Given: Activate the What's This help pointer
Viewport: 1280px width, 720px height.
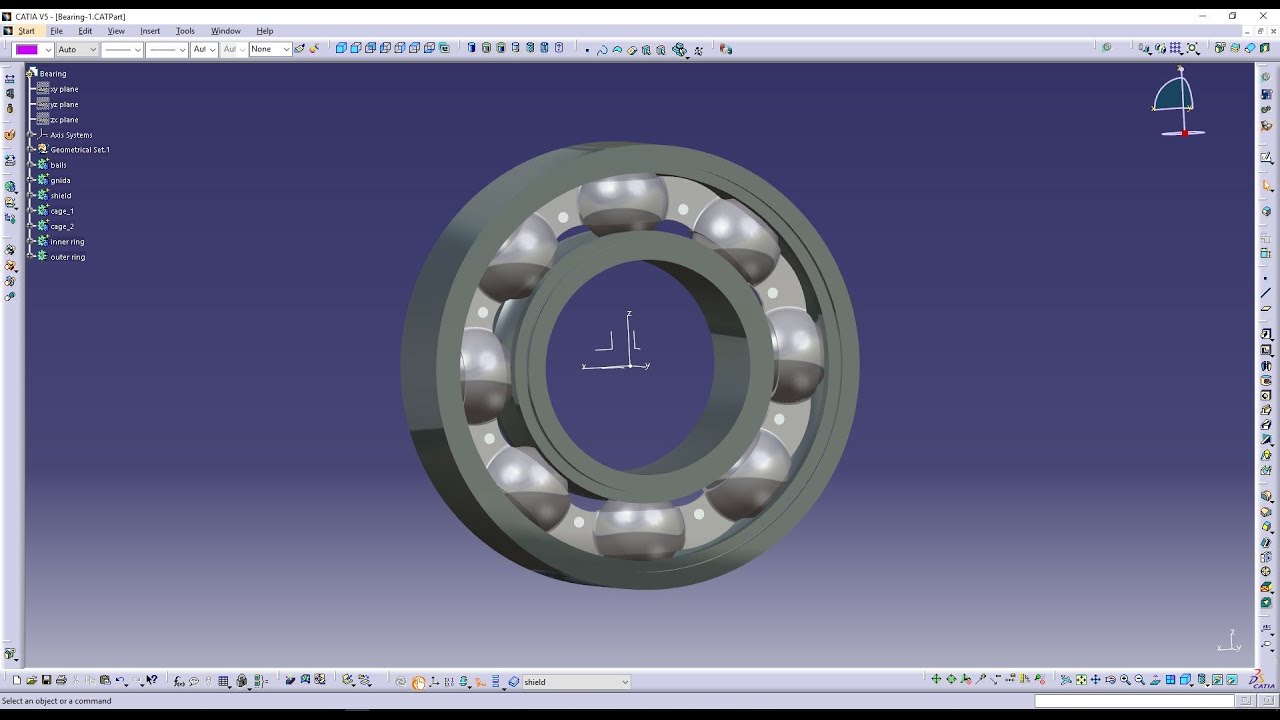Looking at the screenshot, I should [x=152, y=681].
